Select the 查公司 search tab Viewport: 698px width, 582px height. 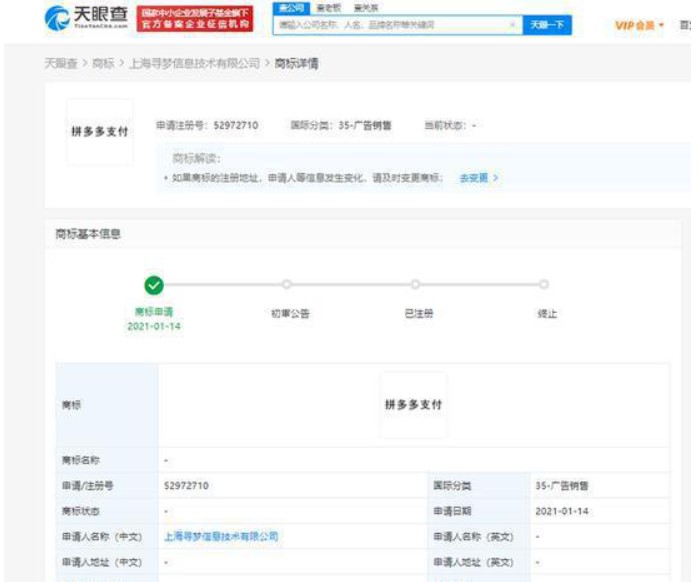[288, 8]
